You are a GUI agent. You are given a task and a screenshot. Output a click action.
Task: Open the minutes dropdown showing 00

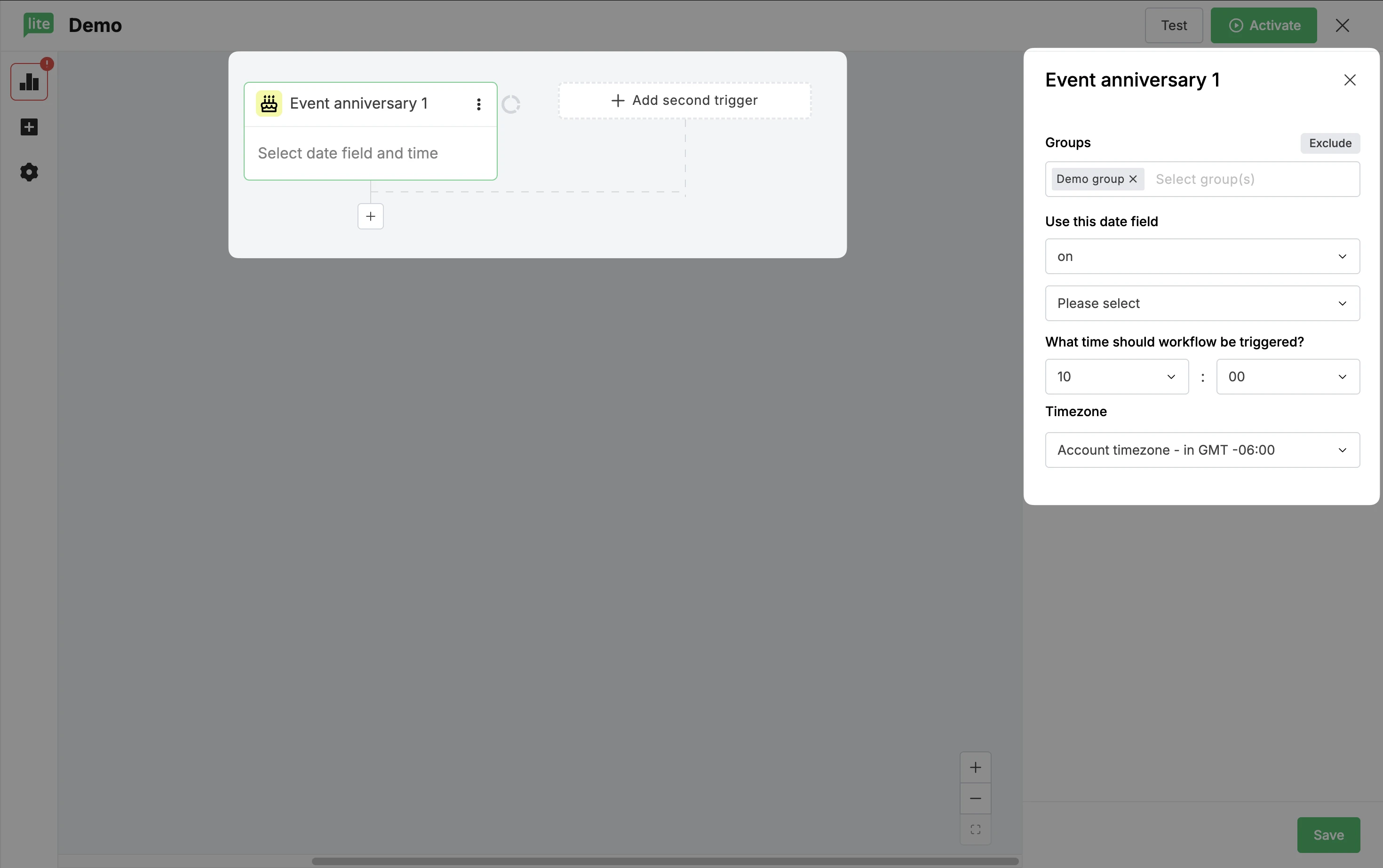point(1287,377)
